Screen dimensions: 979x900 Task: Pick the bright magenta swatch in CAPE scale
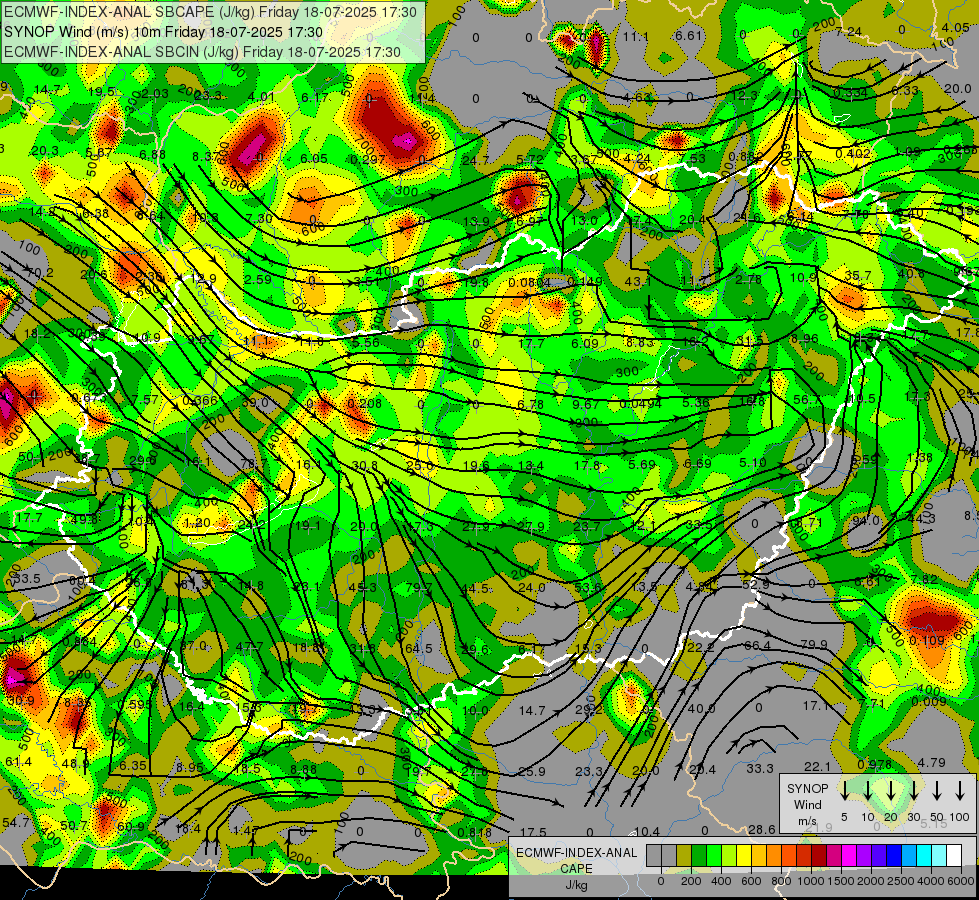pos(849,855)
